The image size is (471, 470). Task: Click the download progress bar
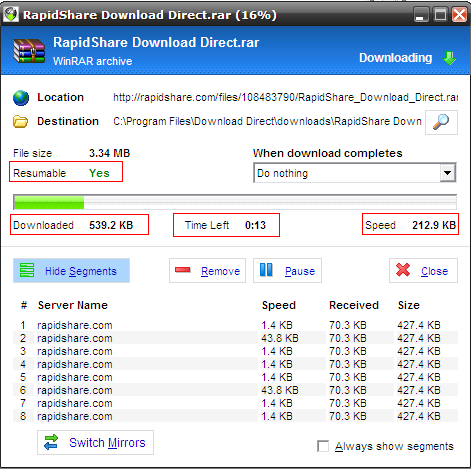(235, 202)
